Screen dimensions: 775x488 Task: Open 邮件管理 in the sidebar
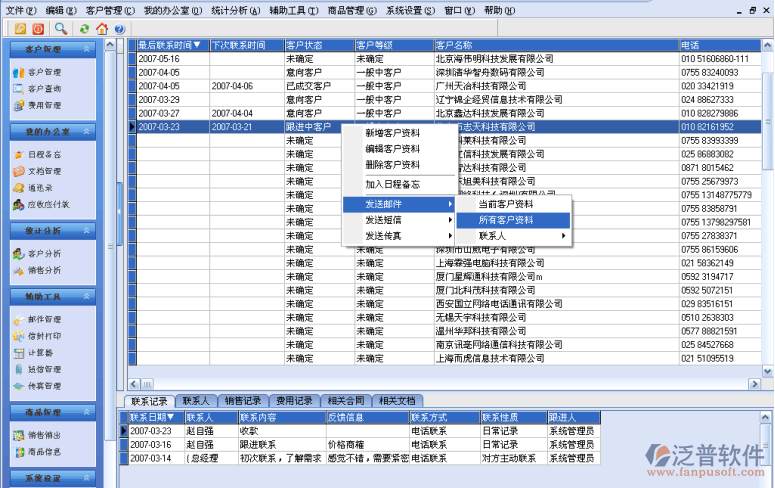click(x=38, y=319)
